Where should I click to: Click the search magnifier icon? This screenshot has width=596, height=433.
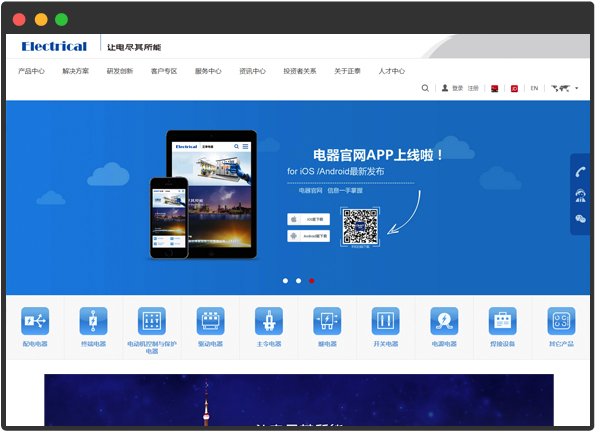click(425, 88)
